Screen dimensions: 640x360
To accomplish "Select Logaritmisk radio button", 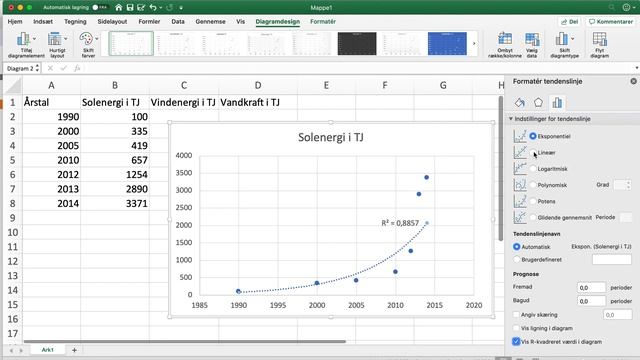I will tap(533, 169).
